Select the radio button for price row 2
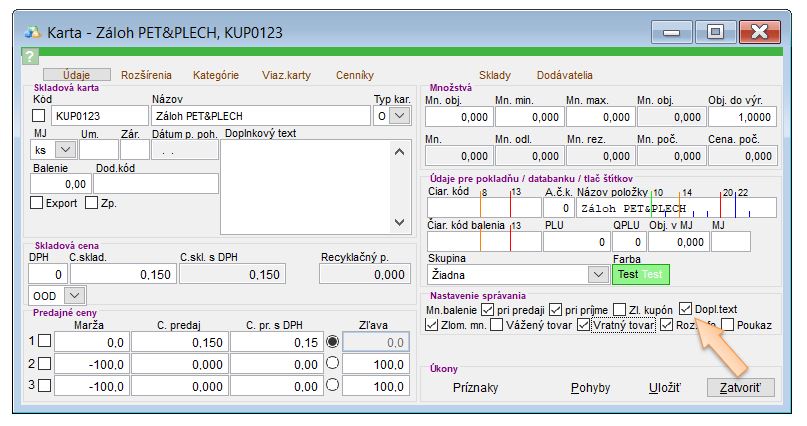 tap(332, 363)
